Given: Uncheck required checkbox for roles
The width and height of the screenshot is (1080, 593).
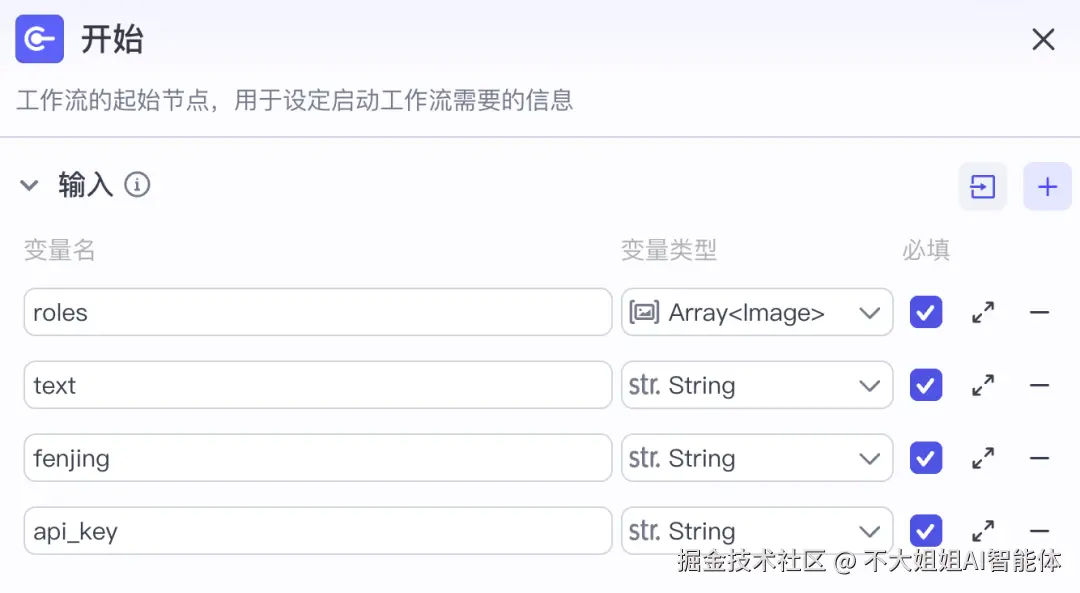Looking at the screenshot, I should [926, 313].
